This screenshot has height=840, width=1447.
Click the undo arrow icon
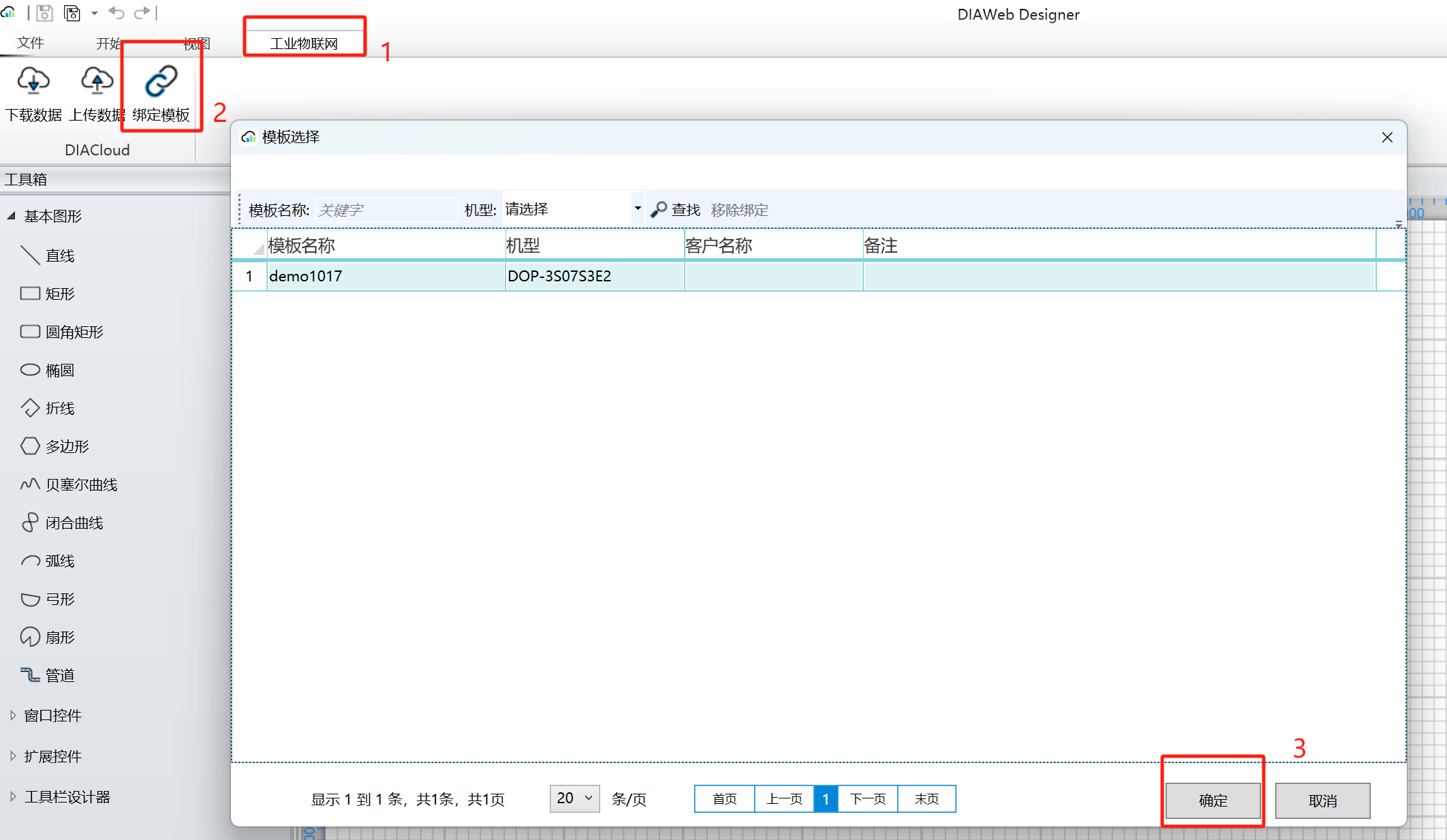116,13
